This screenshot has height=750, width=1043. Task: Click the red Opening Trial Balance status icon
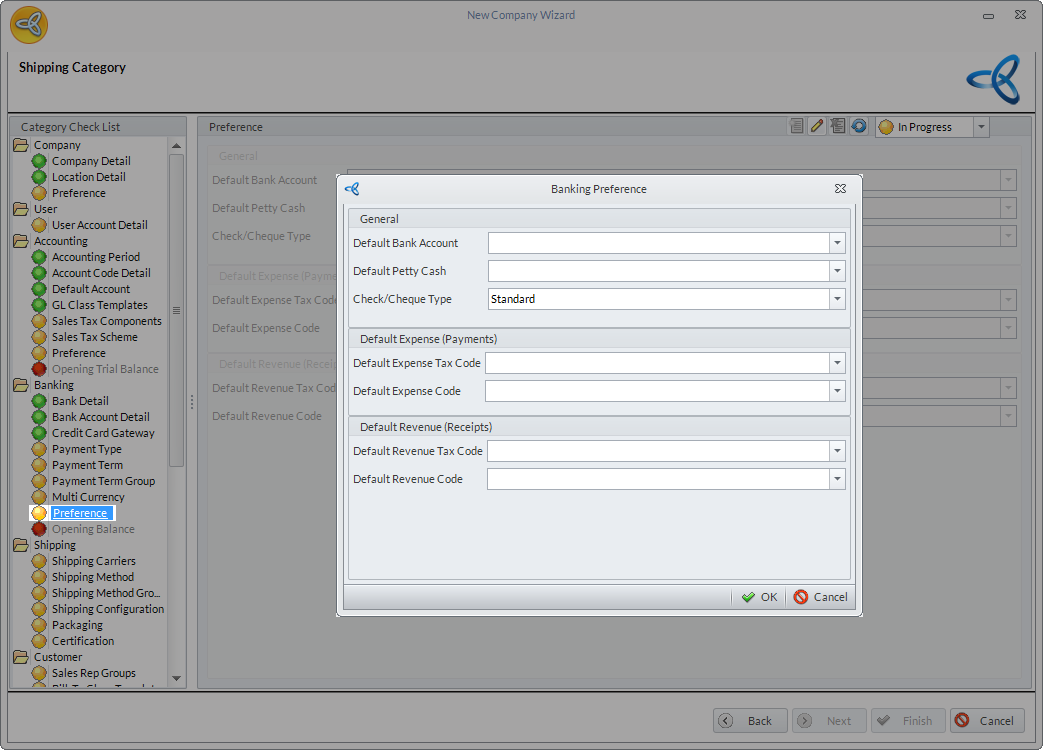coord(39,369)
